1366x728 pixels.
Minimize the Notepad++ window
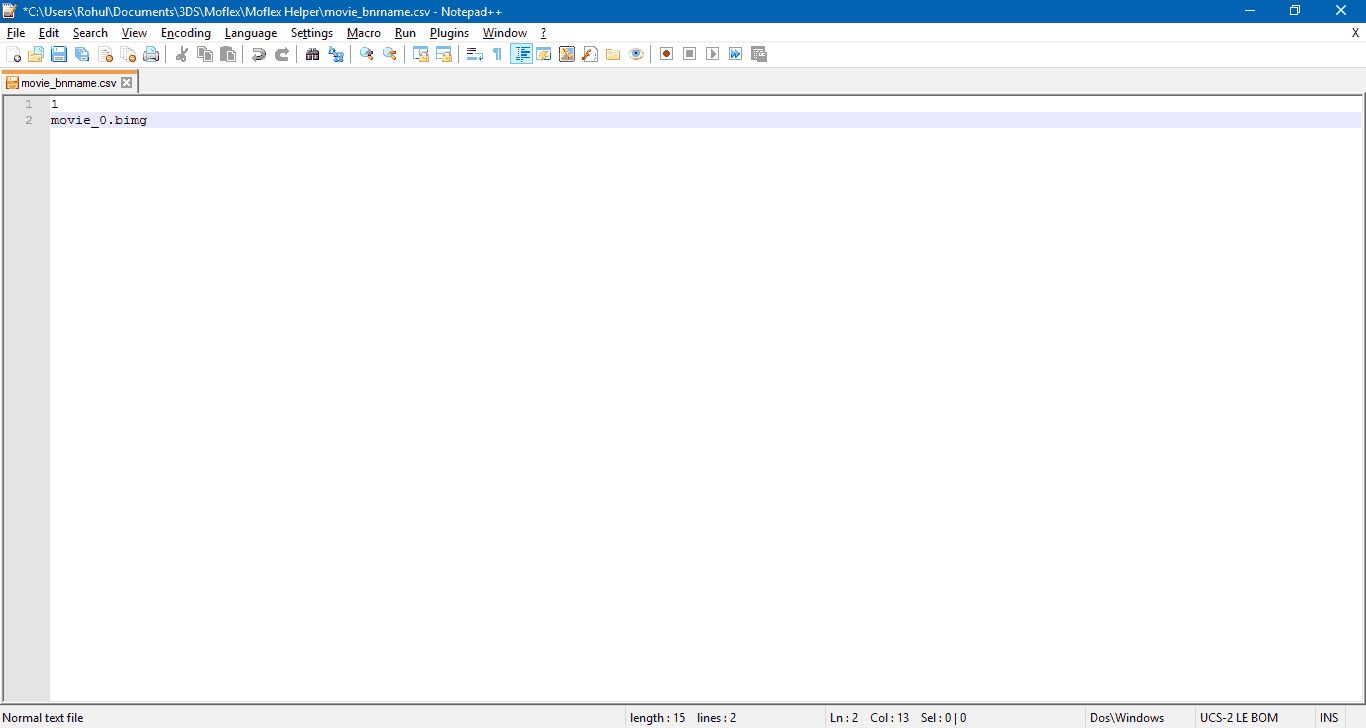[x=1250, y=11]
